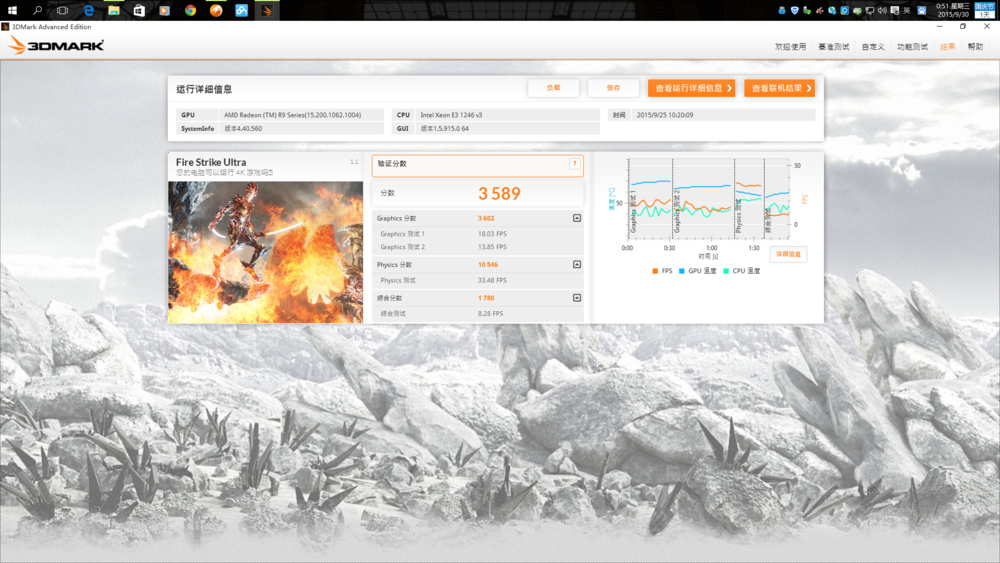The height and width of the screenshot is (563, 1000).
Task: Select the 结果 tab
Action: click(x=948, y=47)
